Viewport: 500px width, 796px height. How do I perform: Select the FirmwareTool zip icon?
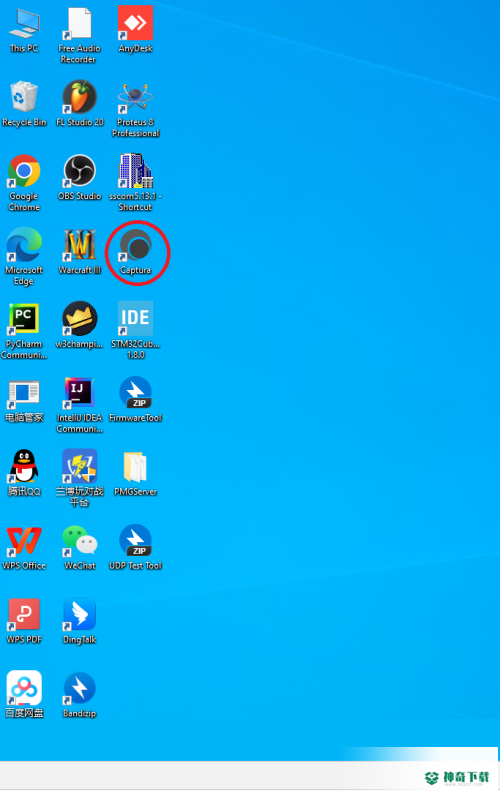point(135,392)
